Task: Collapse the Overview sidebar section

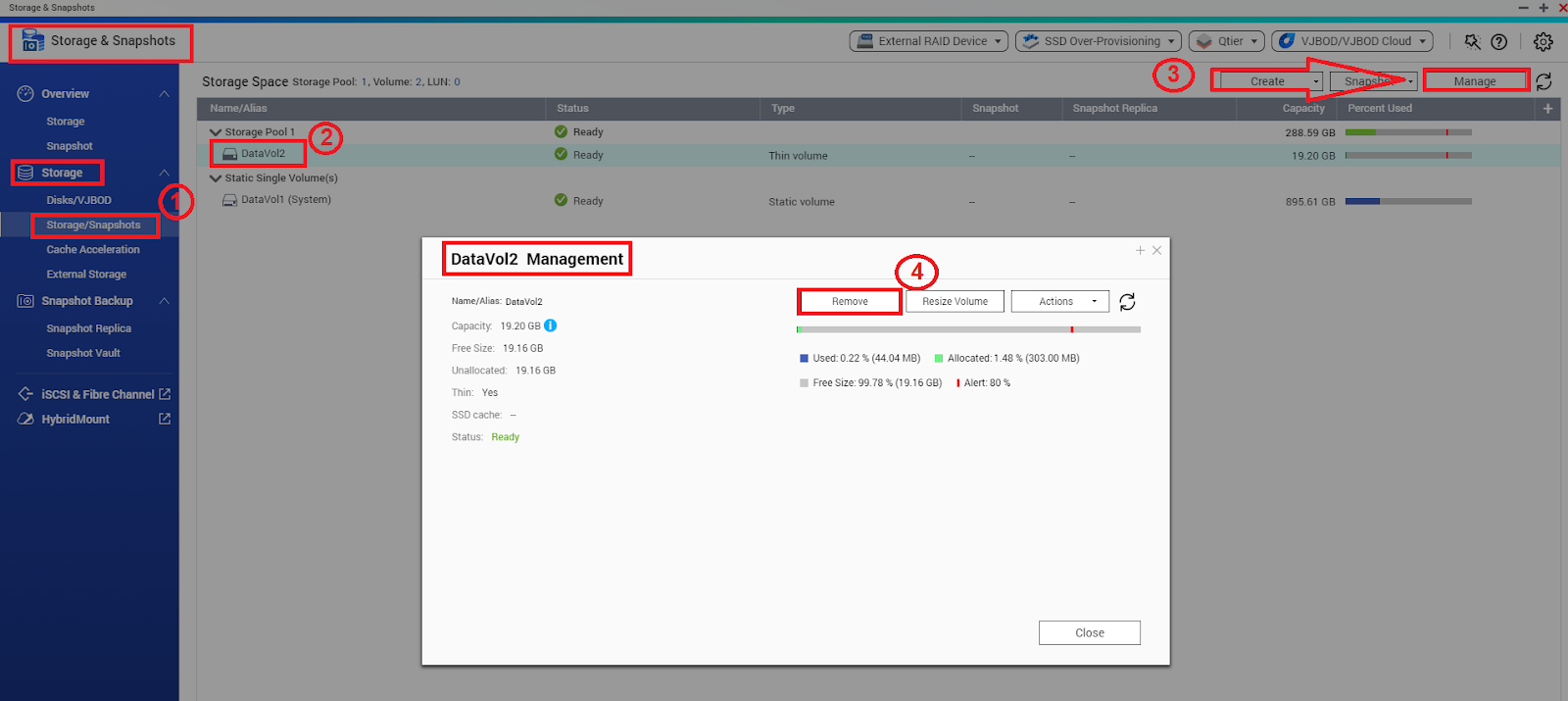Action: click(x=164, y=94)
